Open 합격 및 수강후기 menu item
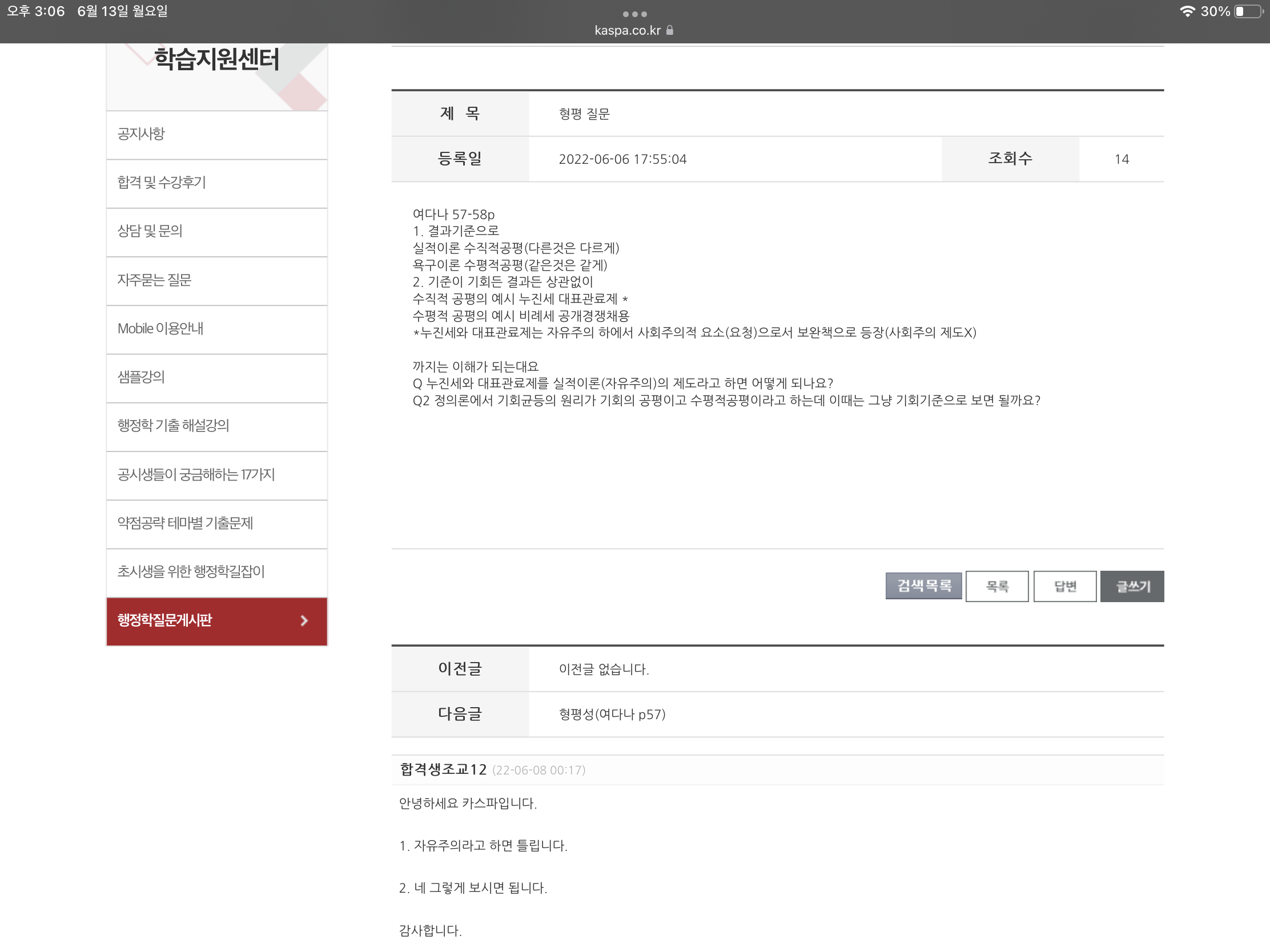The image size is (1270, 952). (162, 183)
